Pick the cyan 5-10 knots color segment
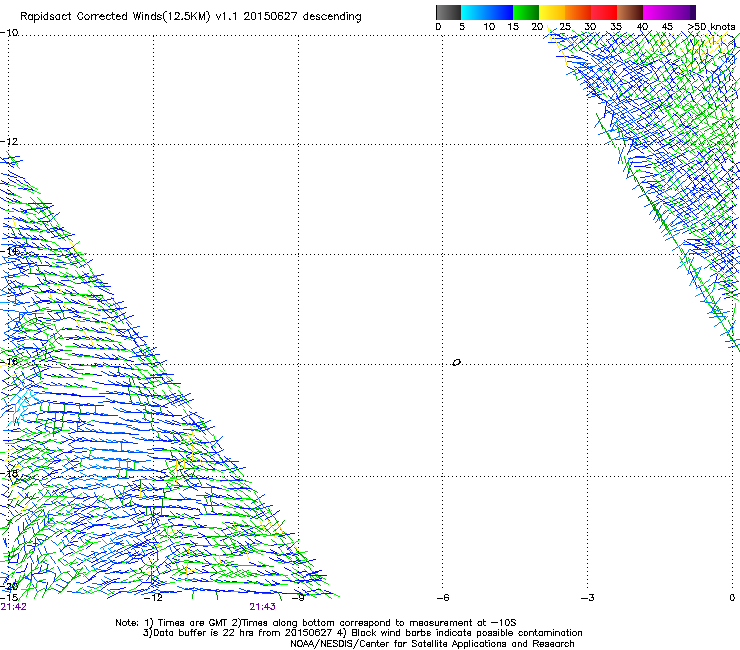This screenshot has width=740, height=650. tap(474, 12)
